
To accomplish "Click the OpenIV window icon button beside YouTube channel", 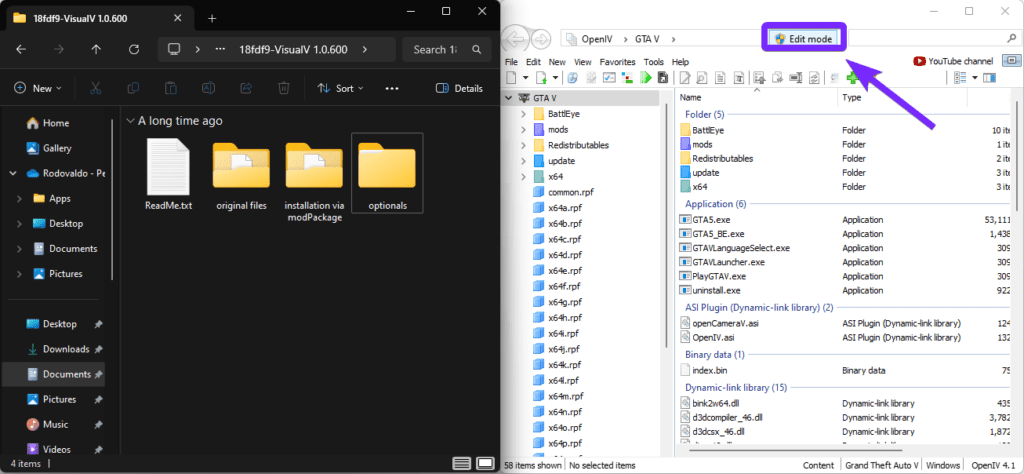I will coord(1011,61).
